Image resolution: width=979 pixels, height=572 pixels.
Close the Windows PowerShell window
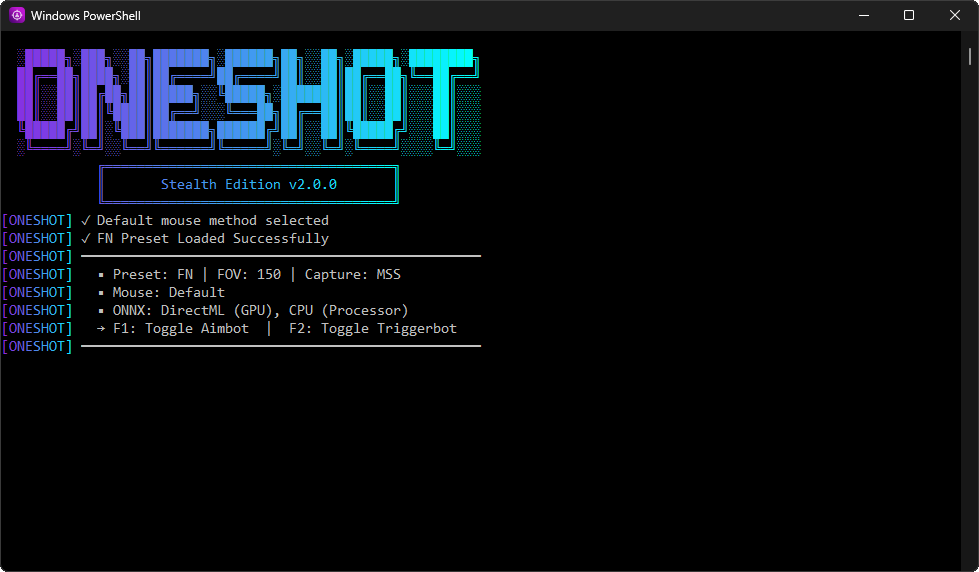point(954,15)
